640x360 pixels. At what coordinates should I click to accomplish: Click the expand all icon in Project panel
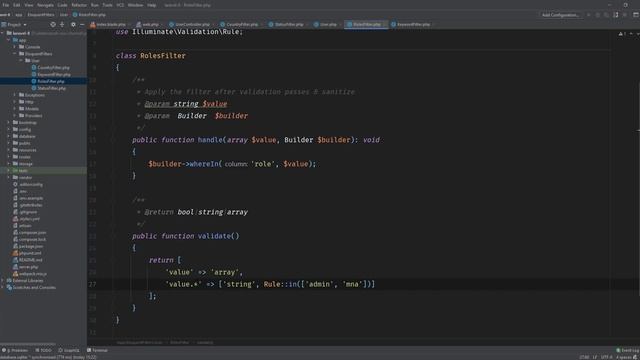62,24
